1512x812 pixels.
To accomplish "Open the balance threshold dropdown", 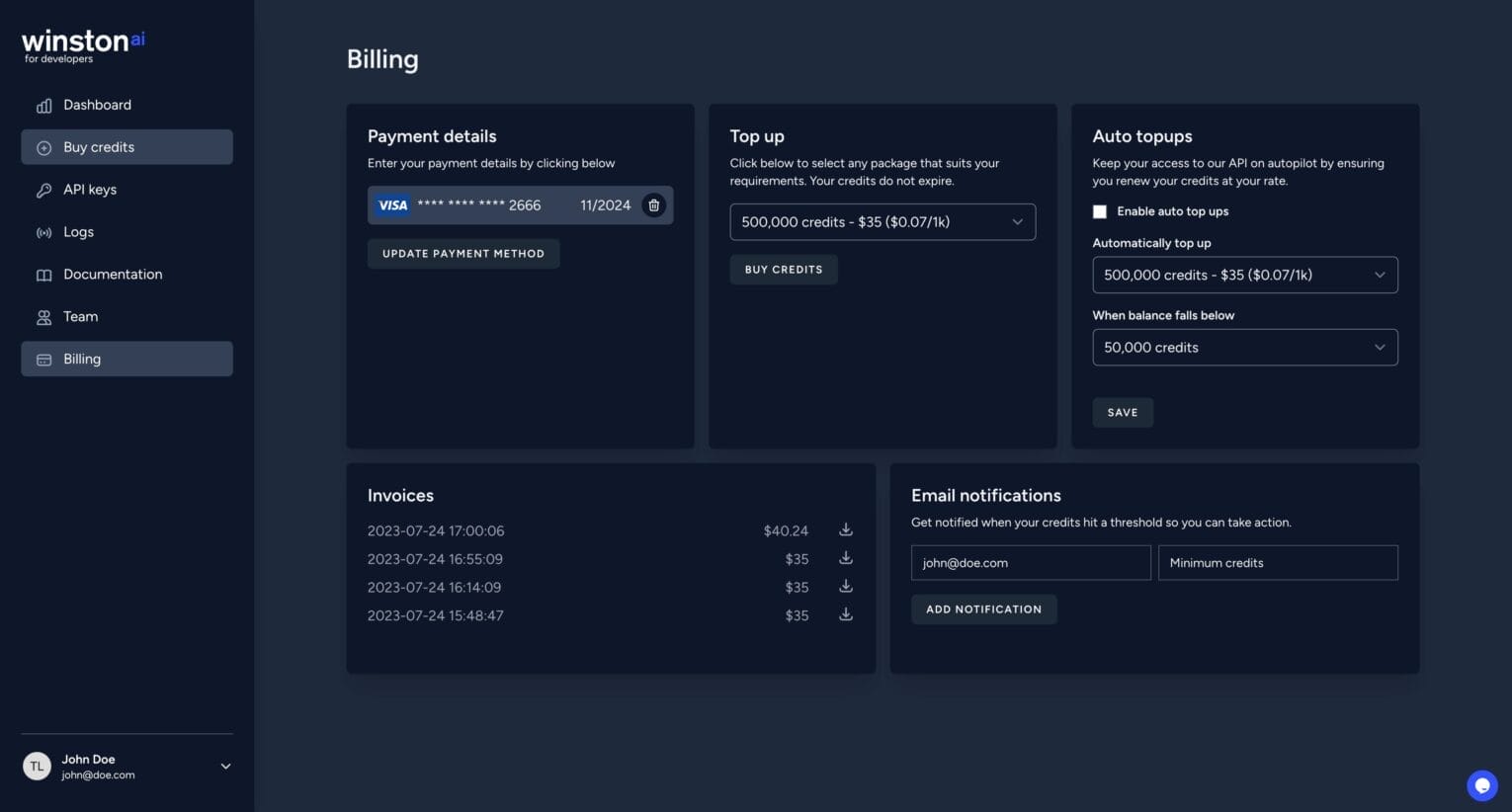I will click(1244, 347).
